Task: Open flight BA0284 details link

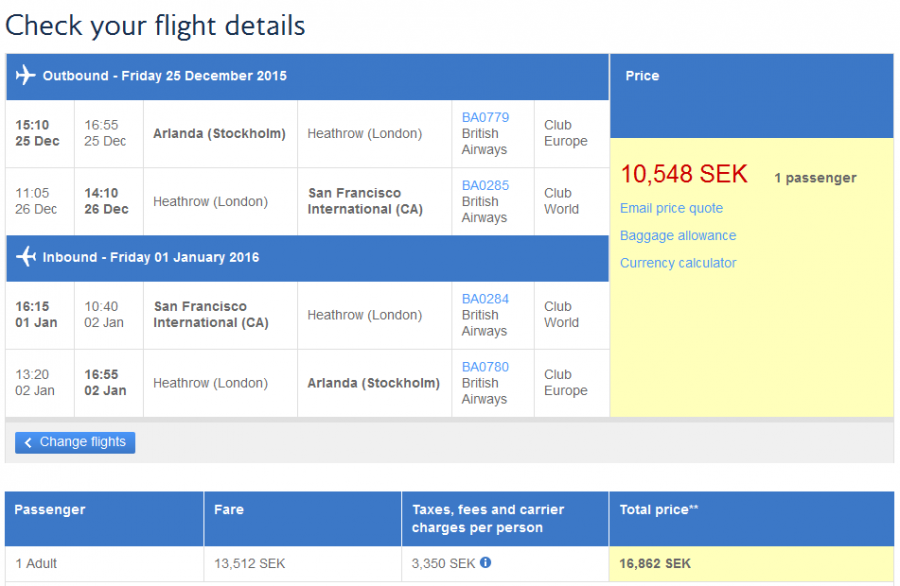Action: coord(485,298)
